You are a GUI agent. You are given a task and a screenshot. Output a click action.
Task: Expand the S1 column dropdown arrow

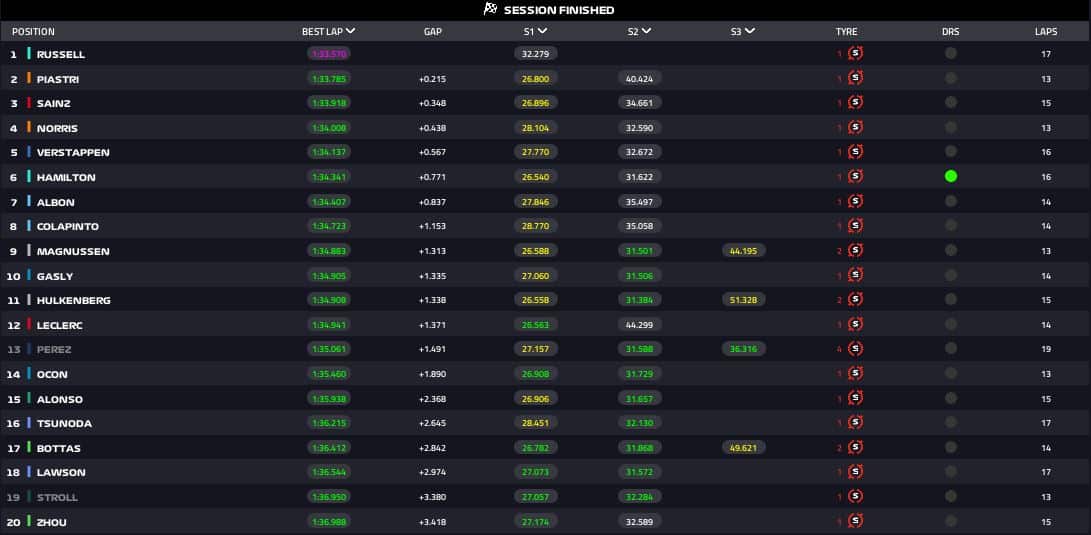pos(542,31)
